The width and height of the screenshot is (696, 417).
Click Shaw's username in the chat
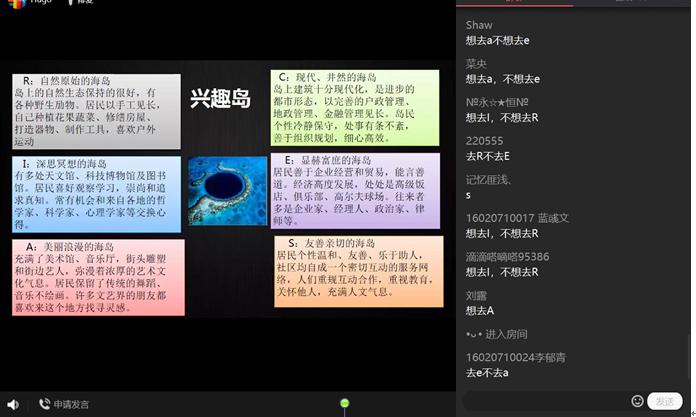tap(479, 25)
